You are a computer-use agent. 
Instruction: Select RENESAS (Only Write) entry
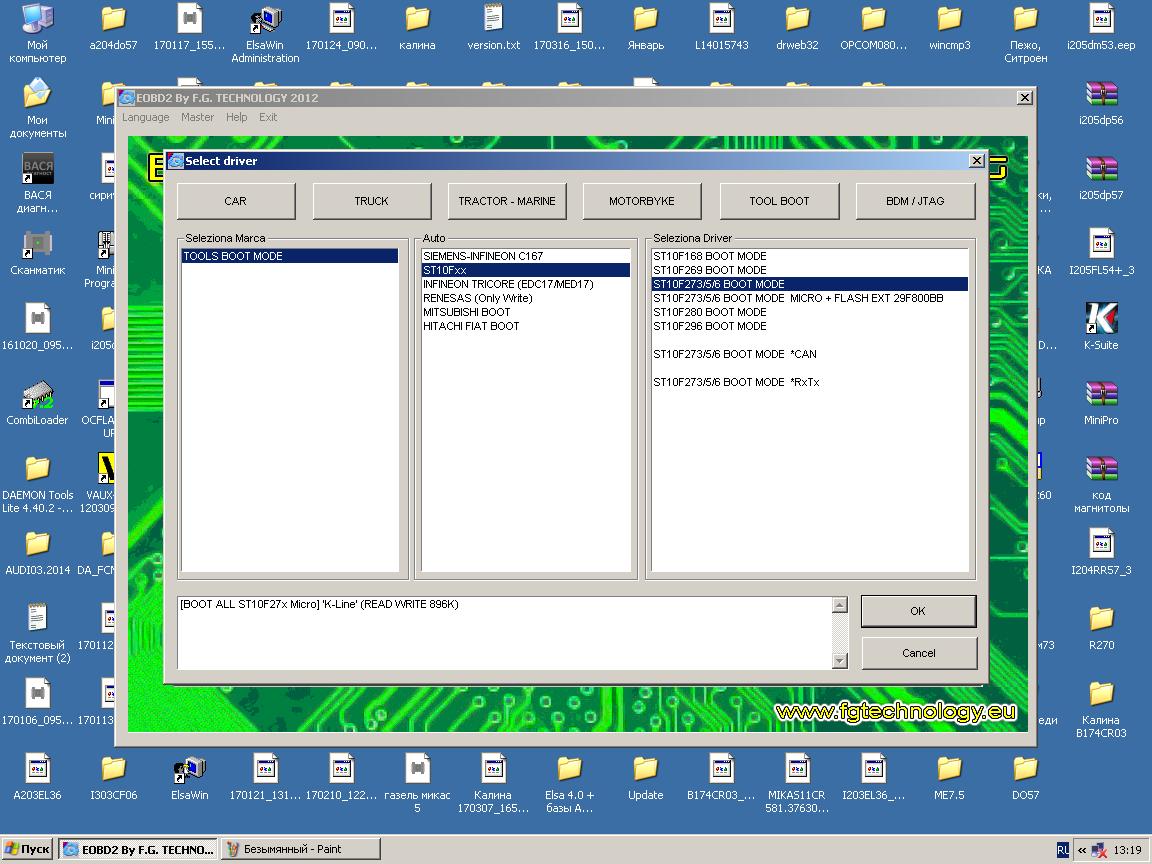(525, 298)
